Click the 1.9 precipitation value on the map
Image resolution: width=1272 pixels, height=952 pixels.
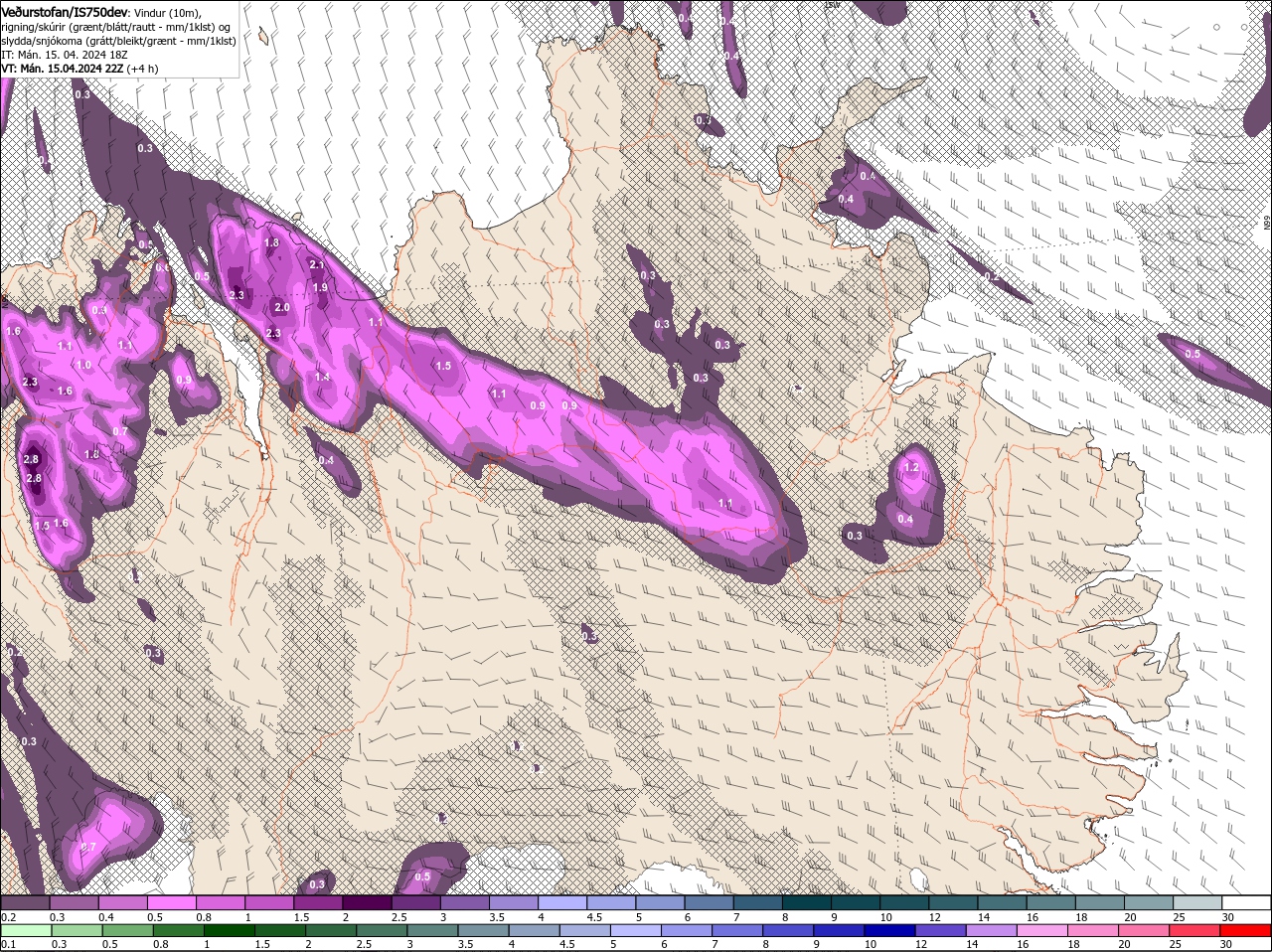[320, 287]
